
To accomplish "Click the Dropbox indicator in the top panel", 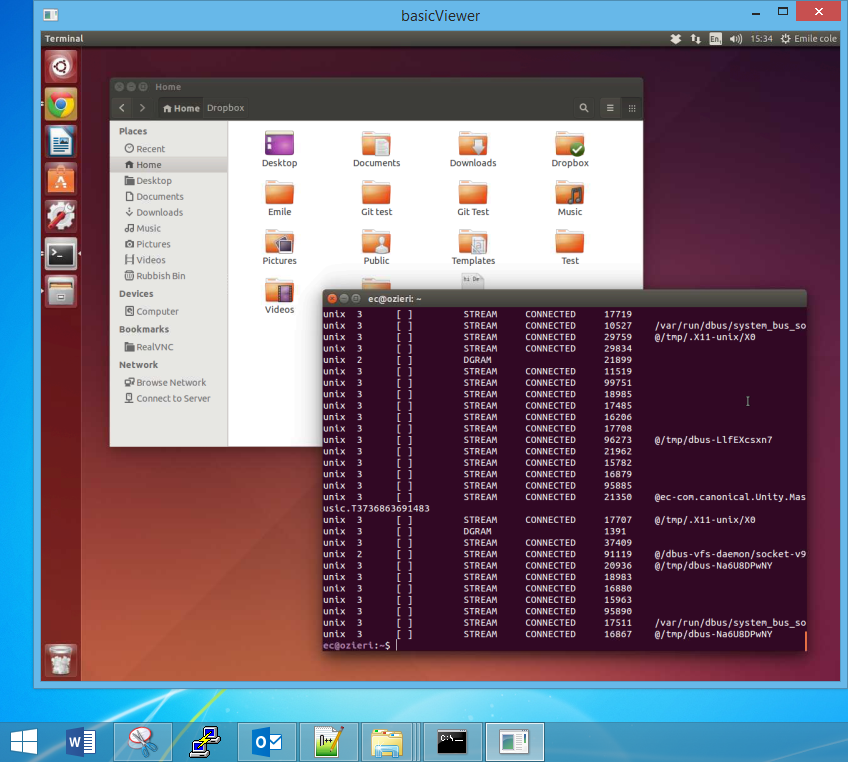I will click(675, 39).
